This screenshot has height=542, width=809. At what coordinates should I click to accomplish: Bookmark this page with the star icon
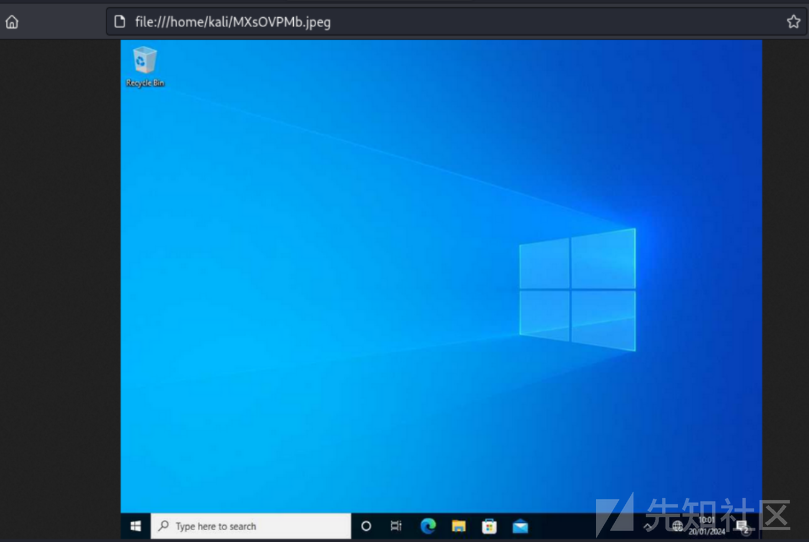pyautogui.click(x=793, y=22)
